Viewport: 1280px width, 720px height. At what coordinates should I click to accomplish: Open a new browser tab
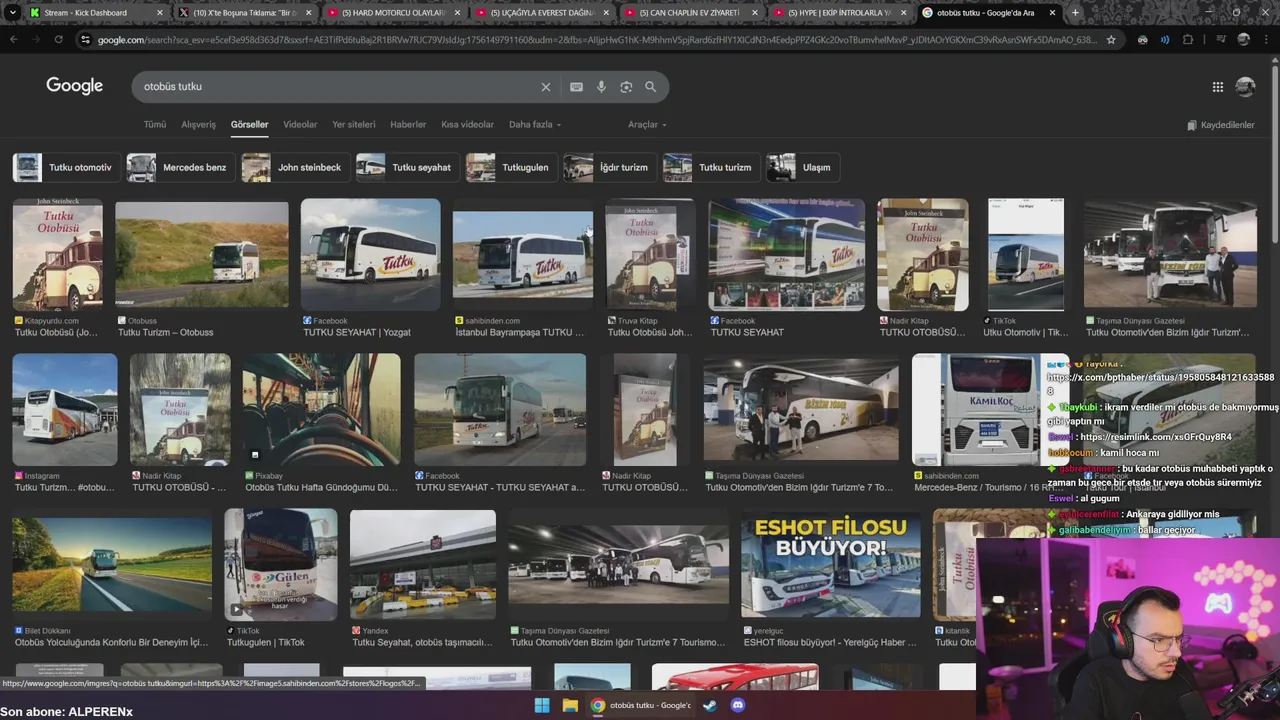[x=1075, y=13]
